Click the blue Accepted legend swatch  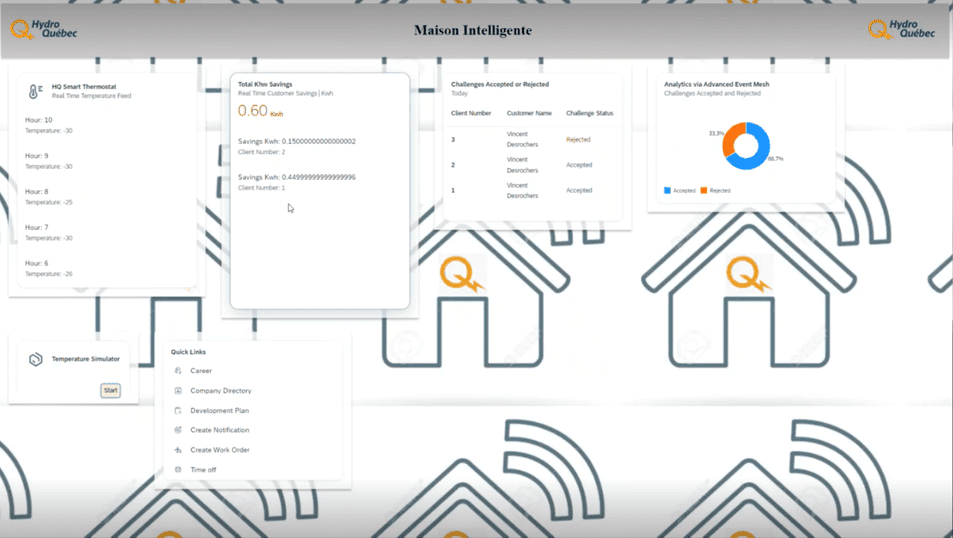coord(667,190)
